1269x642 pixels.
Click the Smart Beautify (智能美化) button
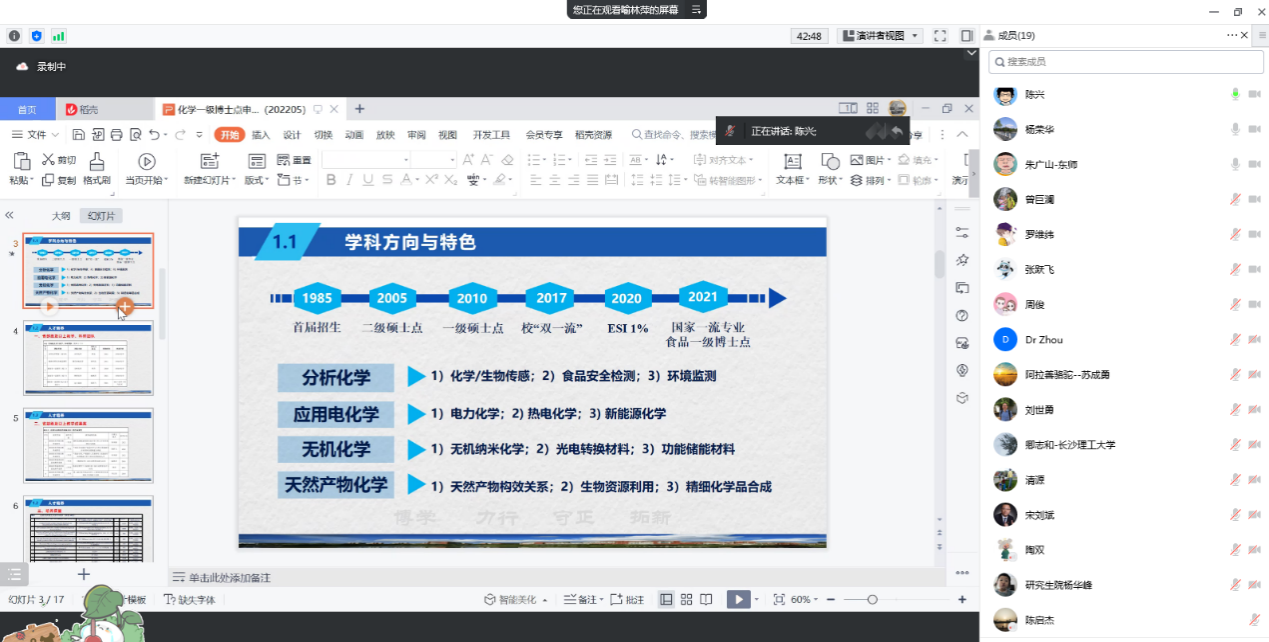click(516, 599)
